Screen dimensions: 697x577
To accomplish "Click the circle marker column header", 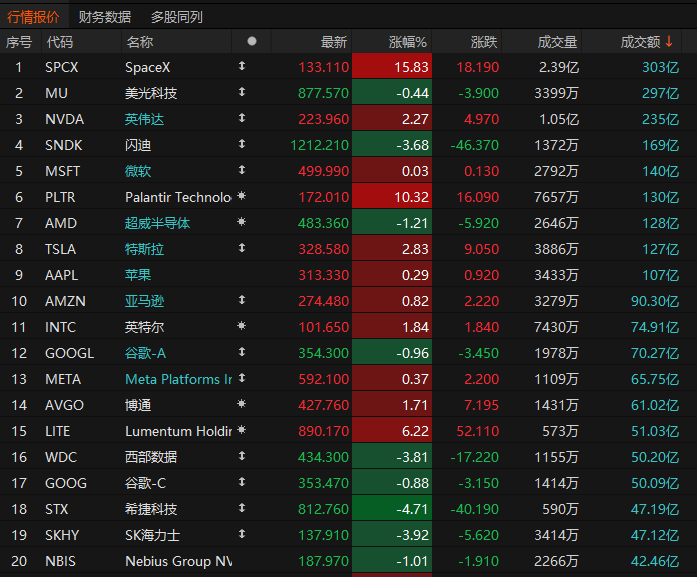I will click(x=252, y=41).
